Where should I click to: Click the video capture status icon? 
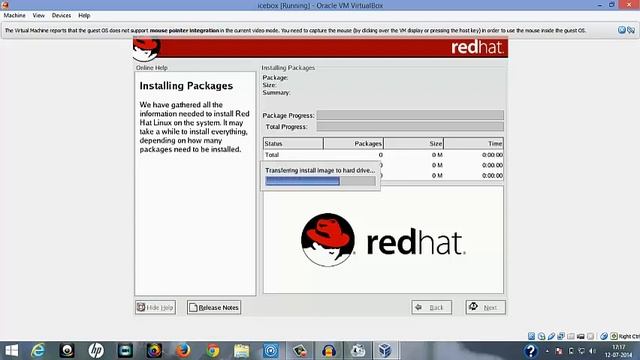tap(580, 336)
